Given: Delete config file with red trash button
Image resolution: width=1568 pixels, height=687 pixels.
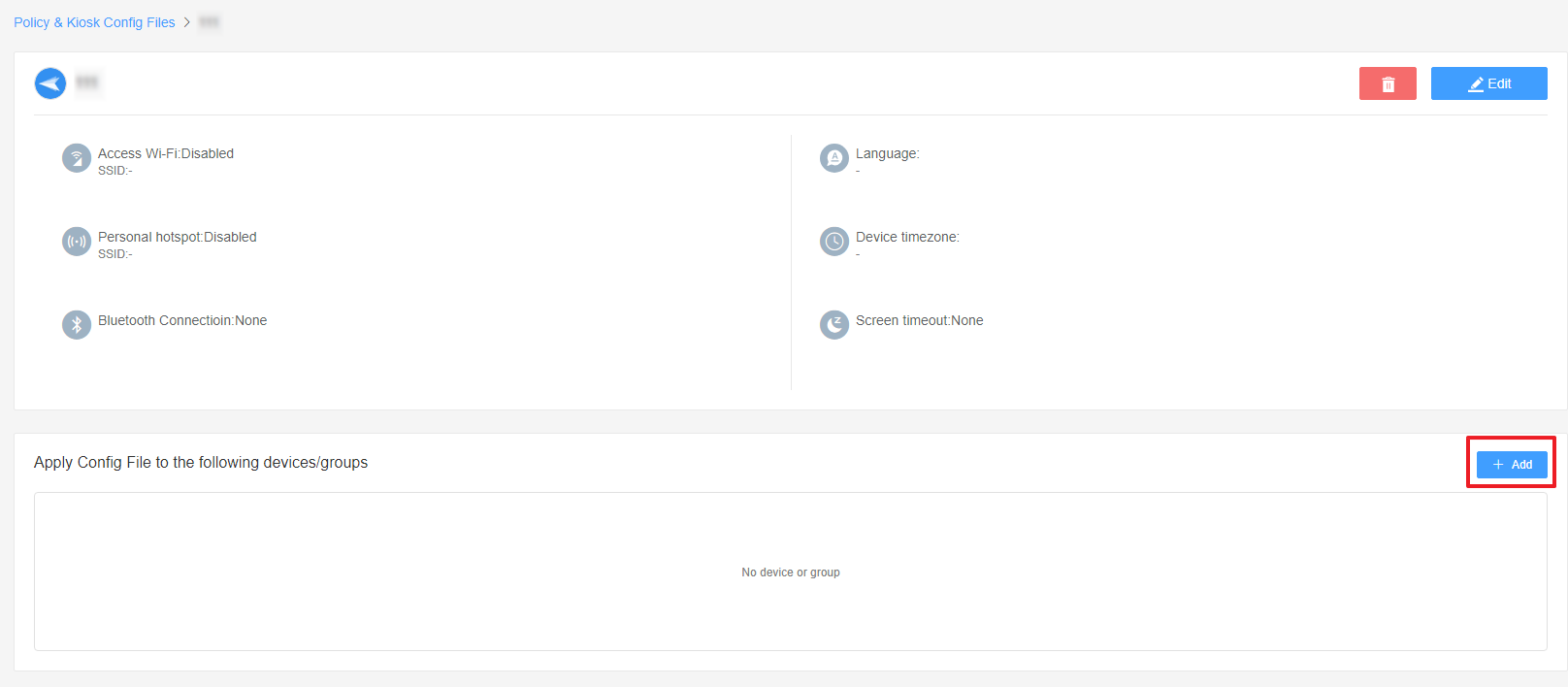Looking at the screenshot, I should pos(1388,83).
